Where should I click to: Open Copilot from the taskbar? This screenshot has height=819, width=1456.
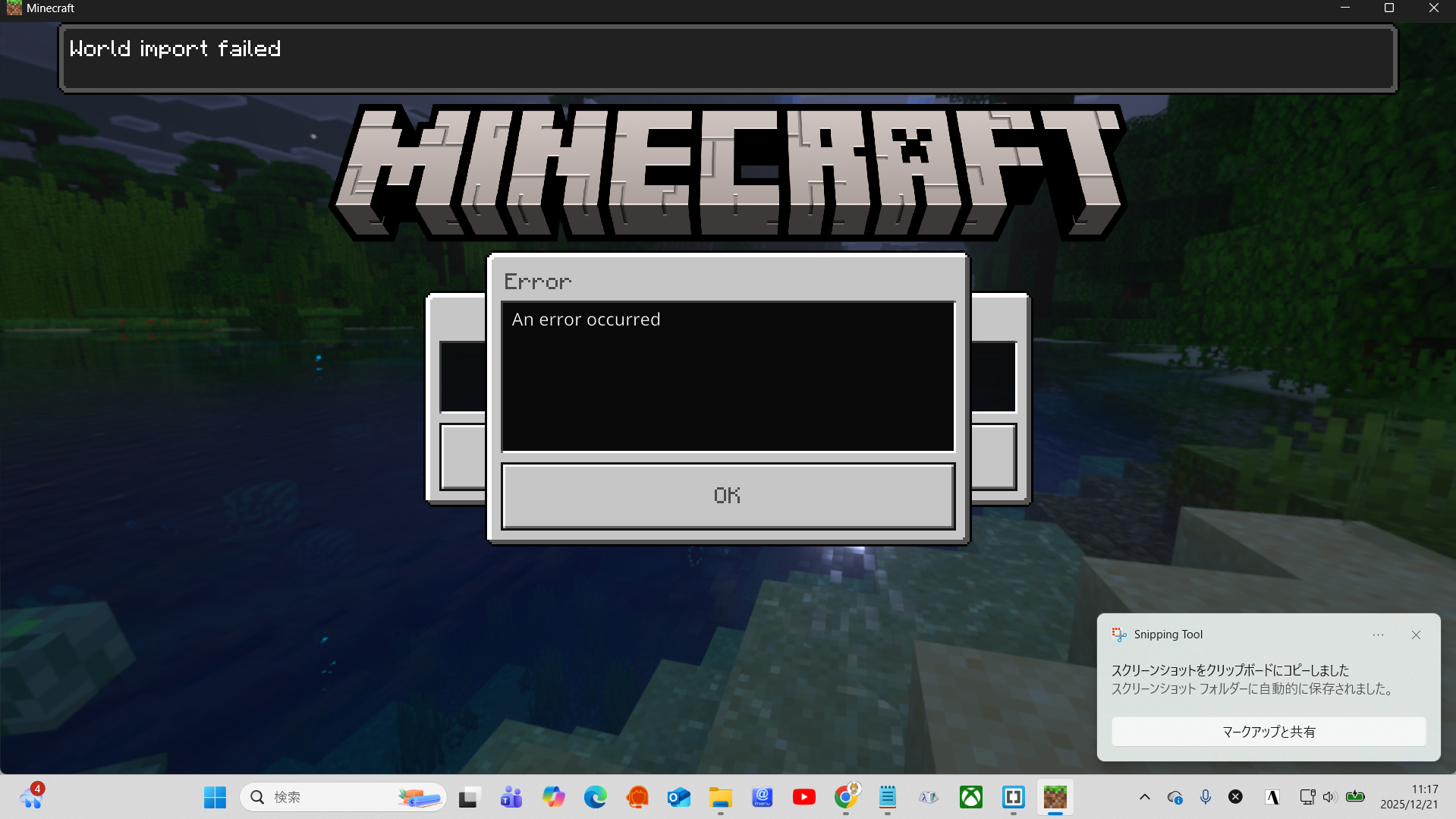click(x=553, y=797)
